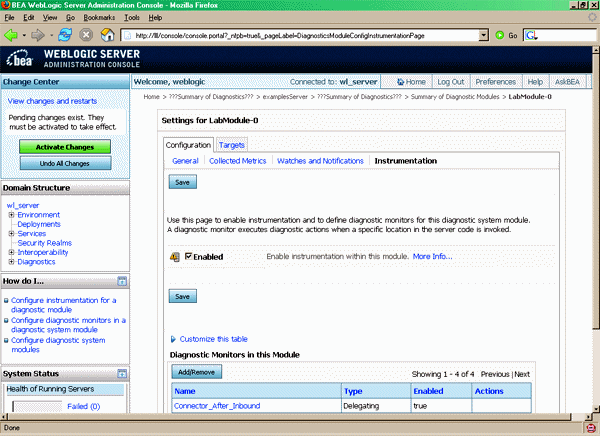Click the grey Forward arrow
This screenshot has width=600, height=436.
pyautogui.click(x=38, y=36)
